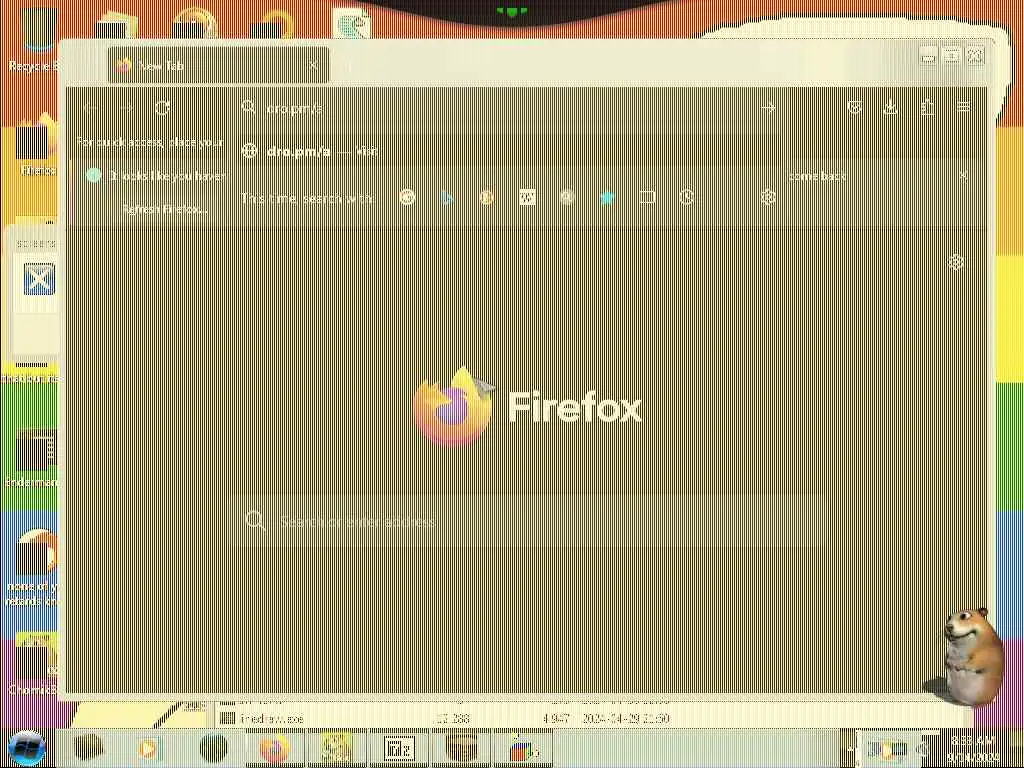Open the Downloads toolbar icon
The image size is (1024, 768).
pyautogui.click(x=891, y=108)
